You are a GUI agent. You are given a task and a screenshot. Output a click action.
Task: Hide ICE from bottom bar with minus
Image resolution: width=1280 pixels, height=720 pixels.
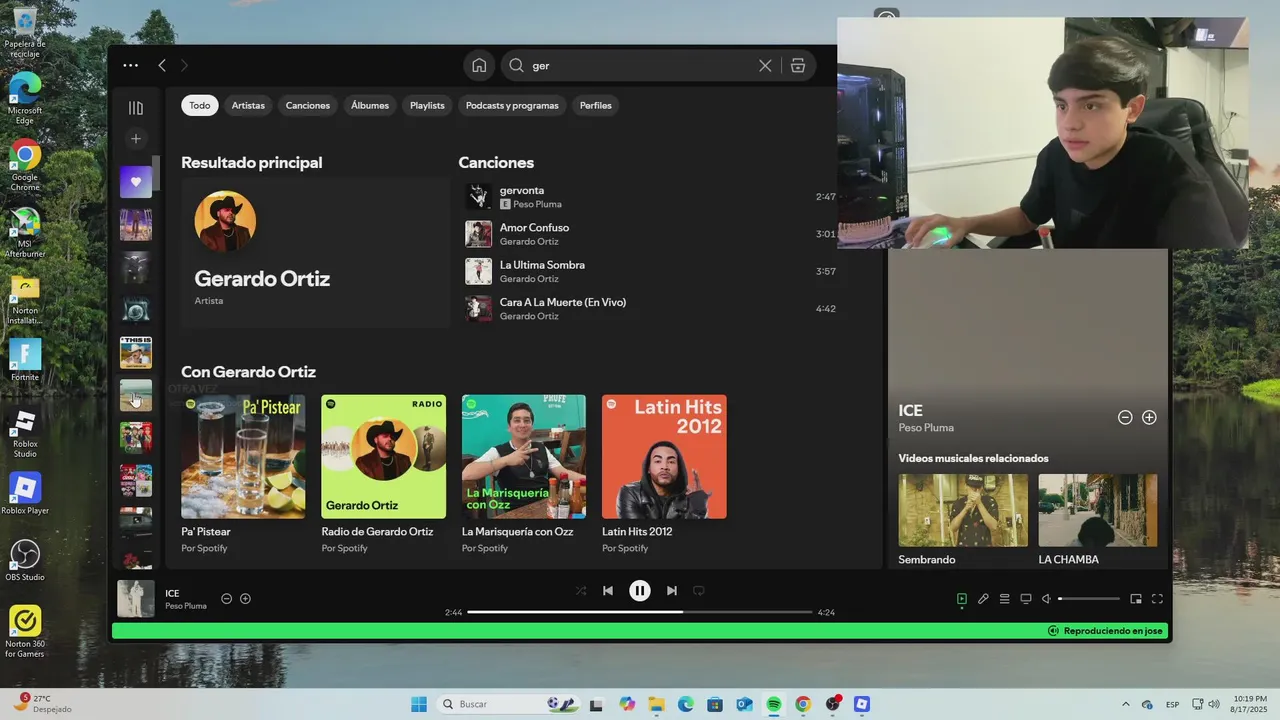click(x=226, y=598)
